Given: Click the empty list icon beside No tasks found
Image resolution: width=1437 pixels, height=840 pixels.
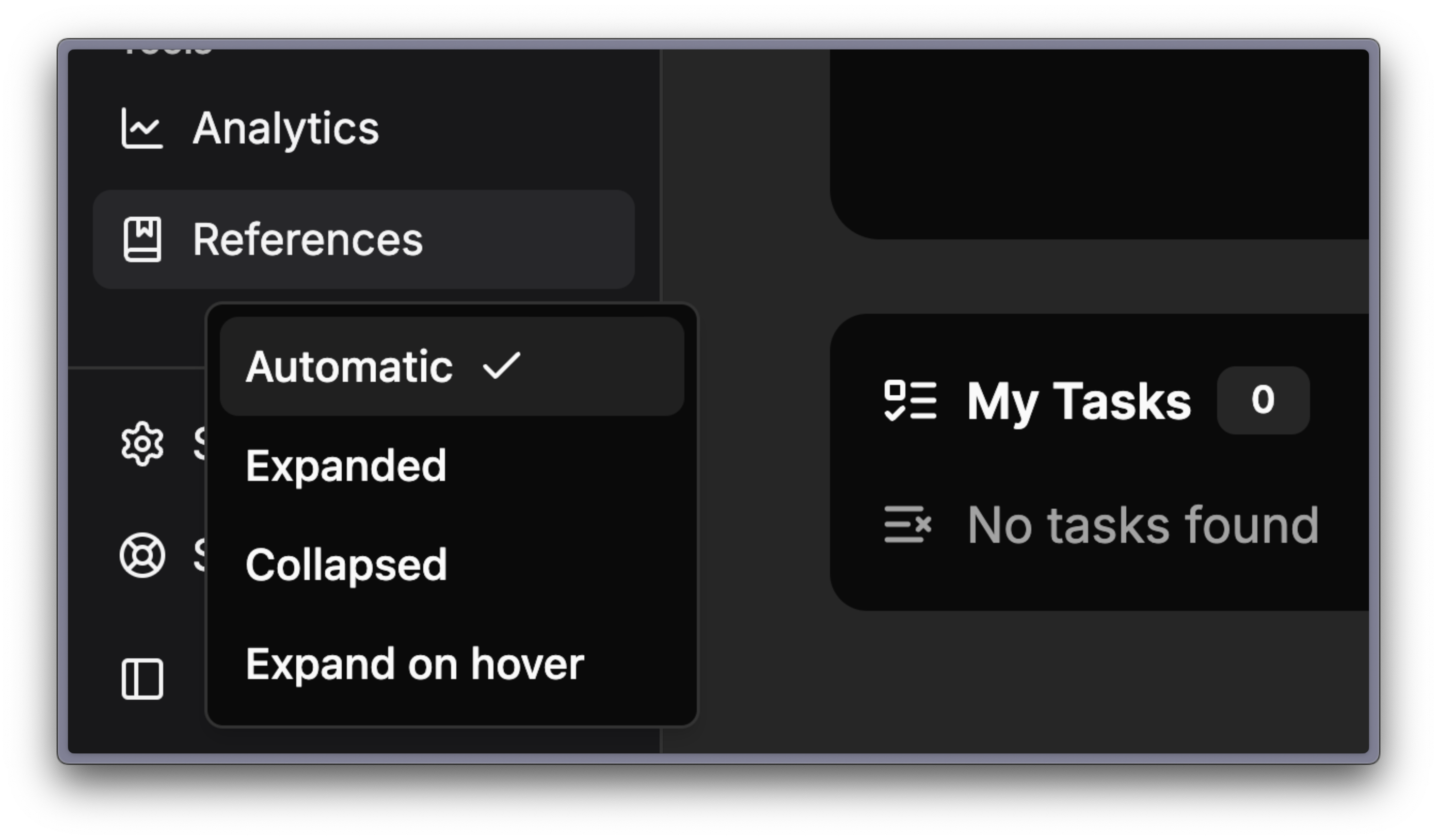Looking at the screenshot, I should 907,524.
